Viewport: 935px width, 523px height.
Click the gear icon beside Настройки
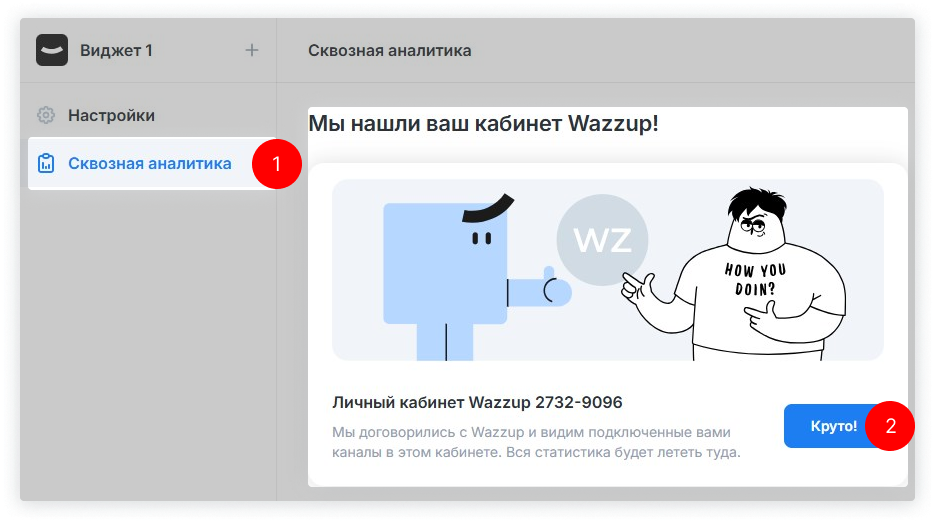pos(46,115)
